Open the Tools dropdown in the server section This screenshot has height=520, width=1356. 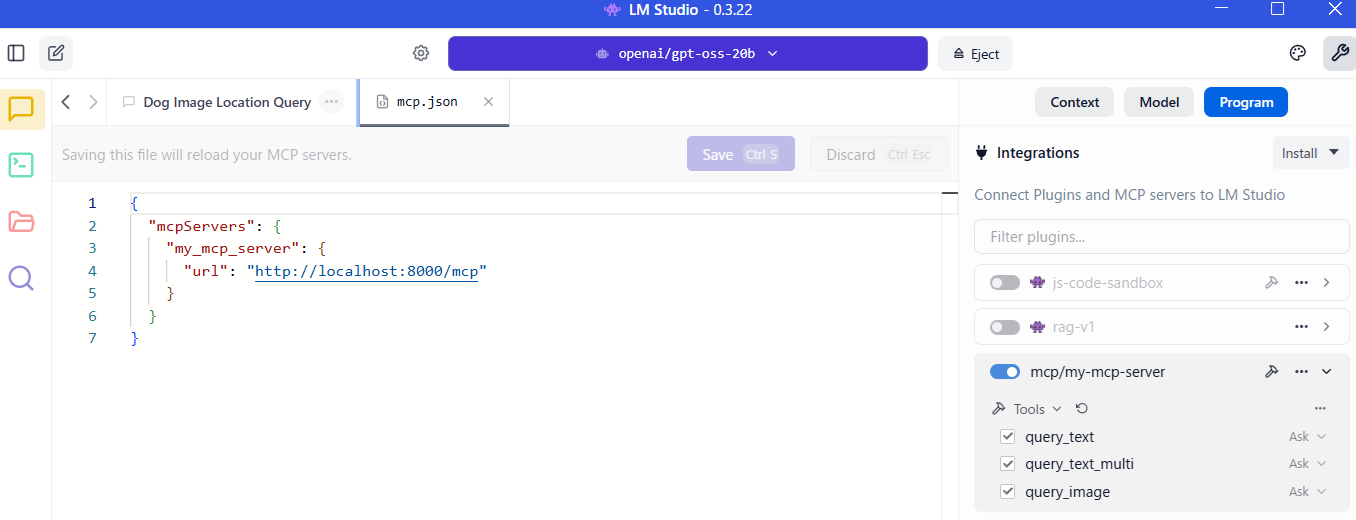click(x=1027, y=409)
